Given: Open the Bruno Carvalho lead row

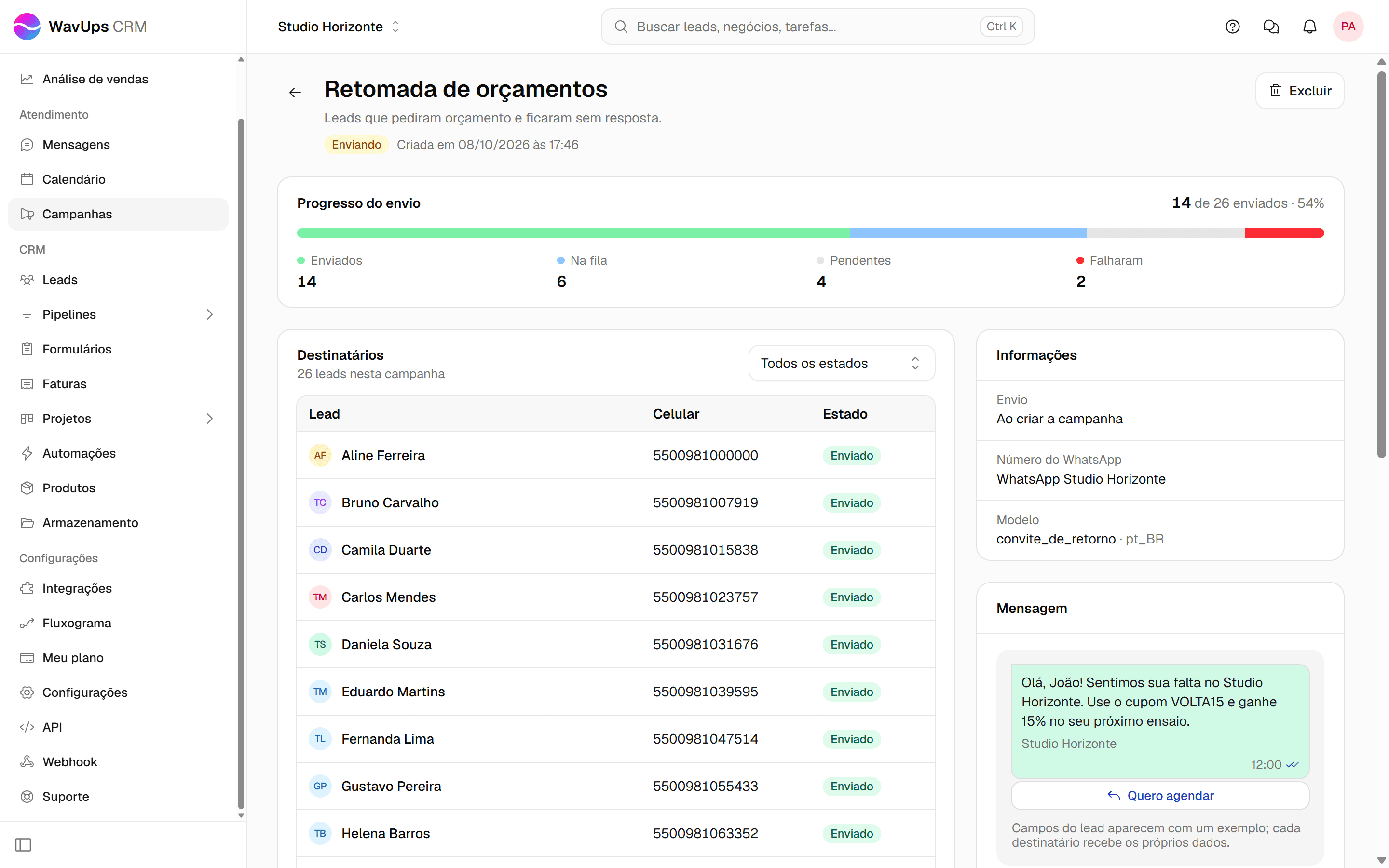Looking at the screenshot, I should coord(615,503).
